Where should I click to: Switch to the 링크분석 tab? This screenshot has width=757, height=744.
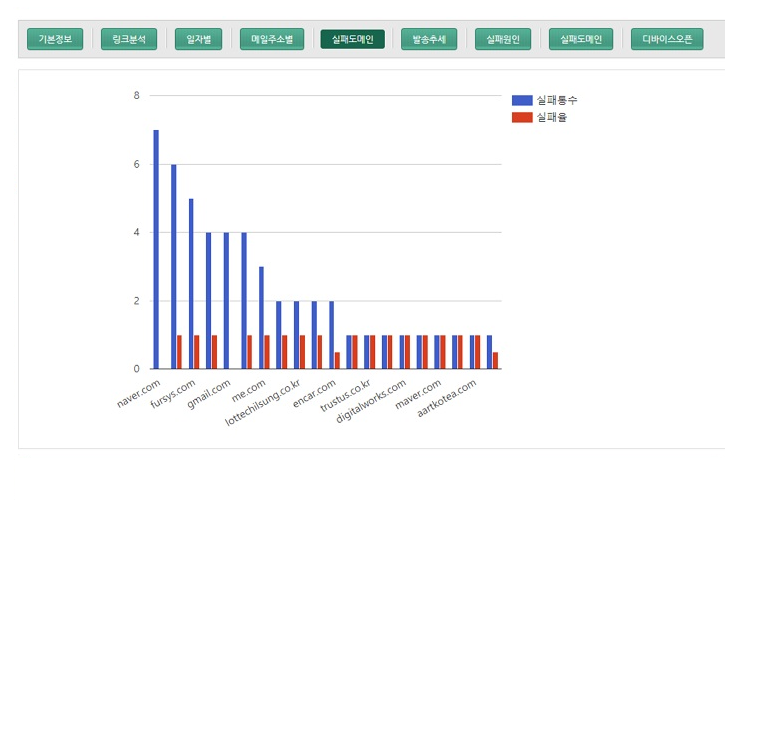point(129,39)
